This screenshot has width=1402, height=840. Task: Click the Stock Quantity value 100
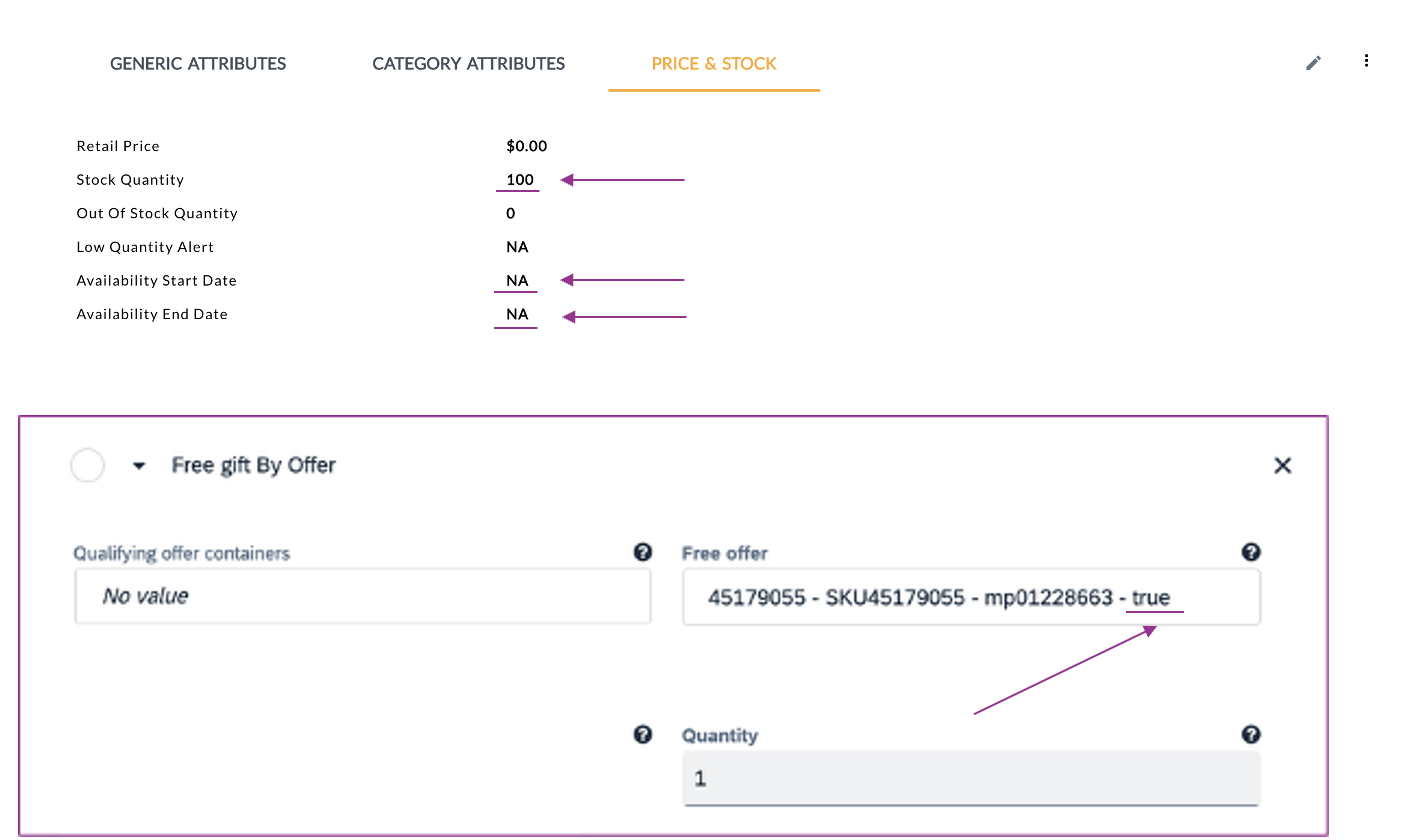(520, 180)
